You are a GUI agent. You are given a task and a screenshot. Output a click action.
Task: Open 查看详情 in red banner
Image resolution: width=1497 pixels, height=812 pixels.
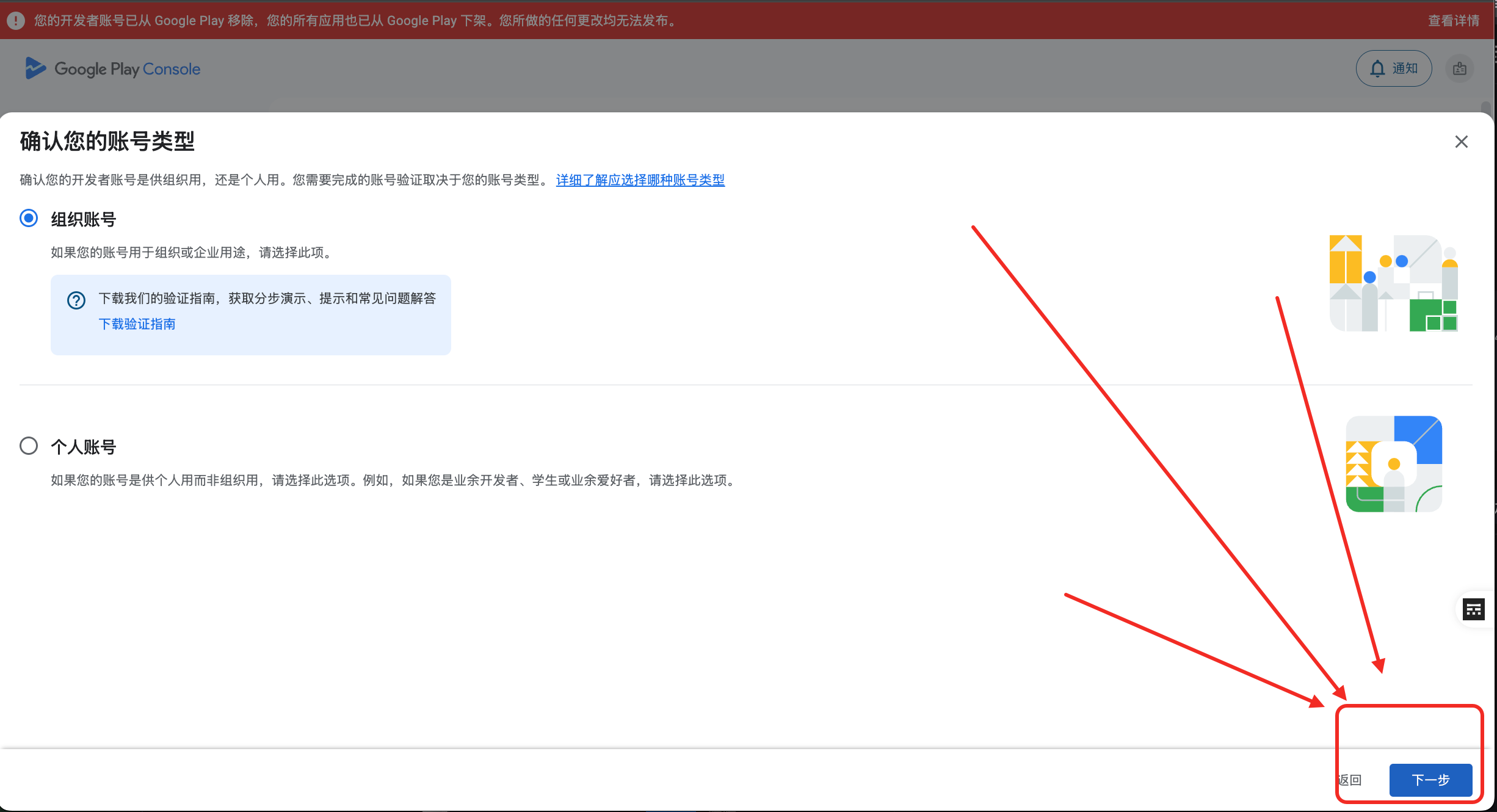click(x=1453, y=21)
